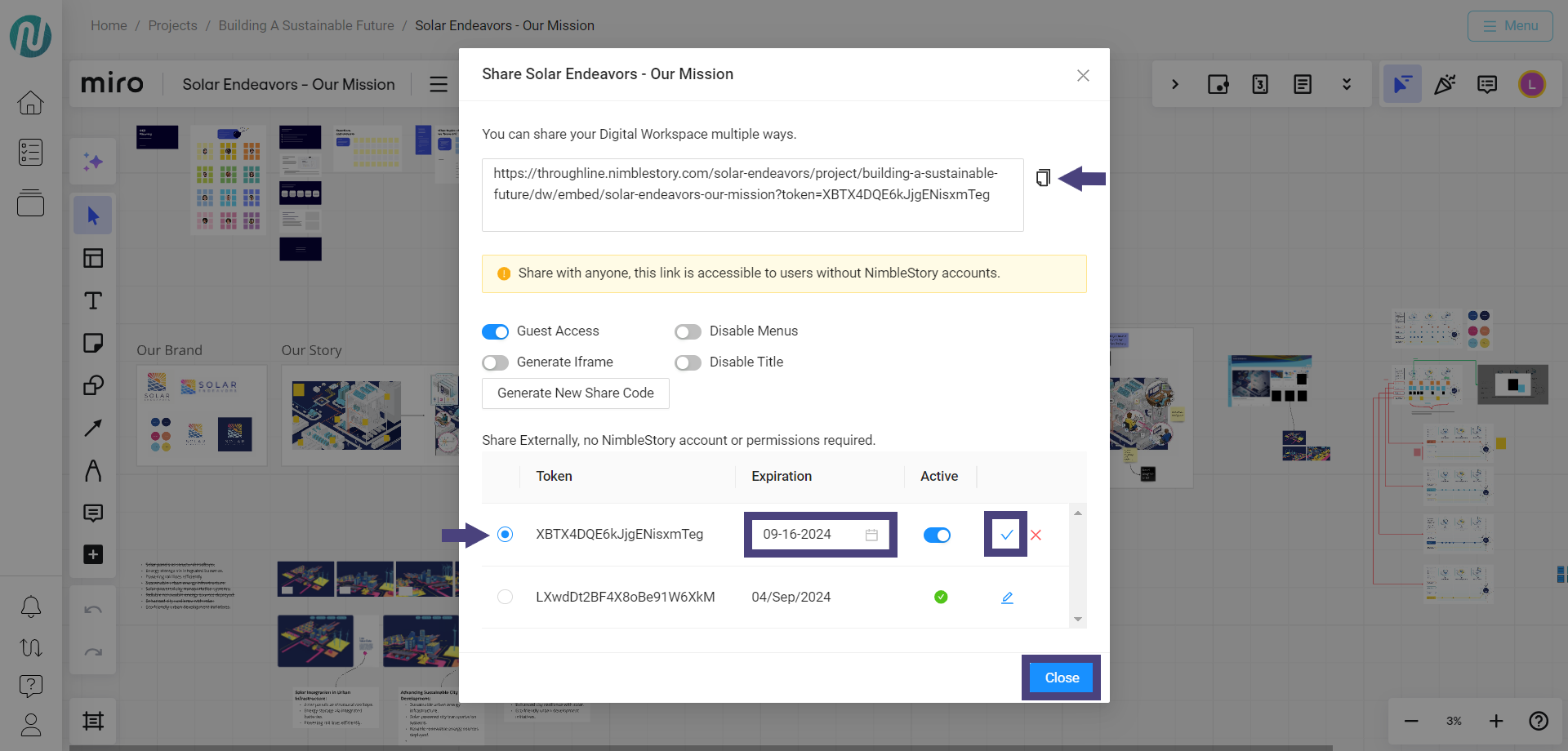The width and height of the screenshot is (1568, 751).
Task: Select the Miro comment tool
Action: pos(93,513)
